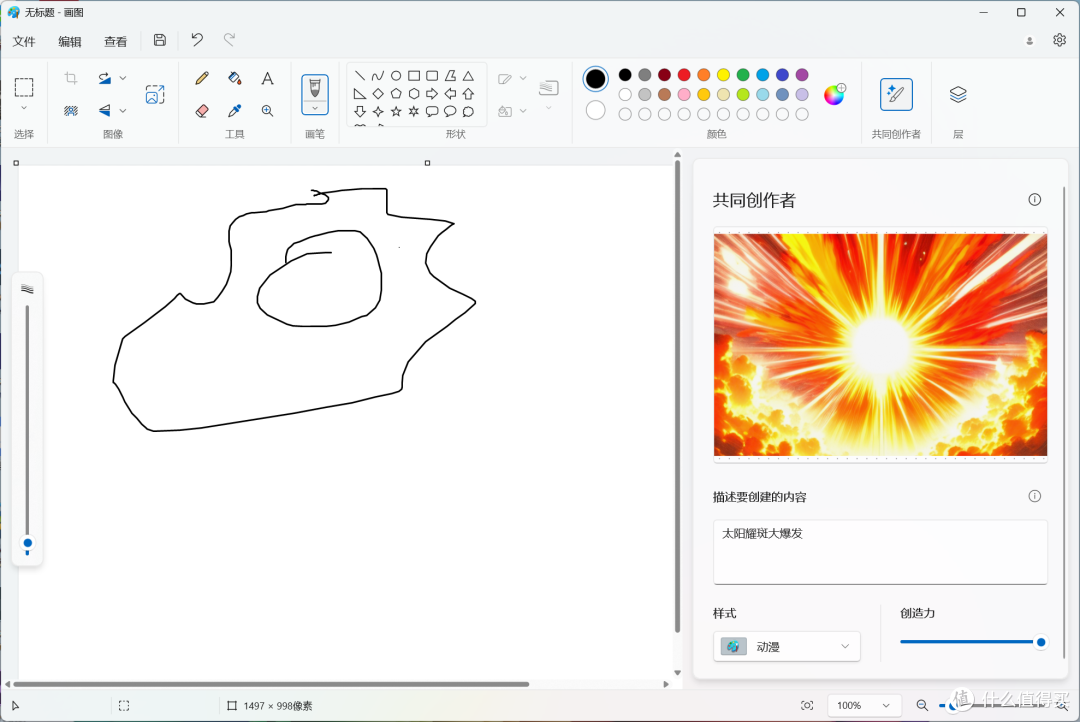The image size is (1080, 722).
Task: Click the account profile icon
Action: tap(1030, 41)
